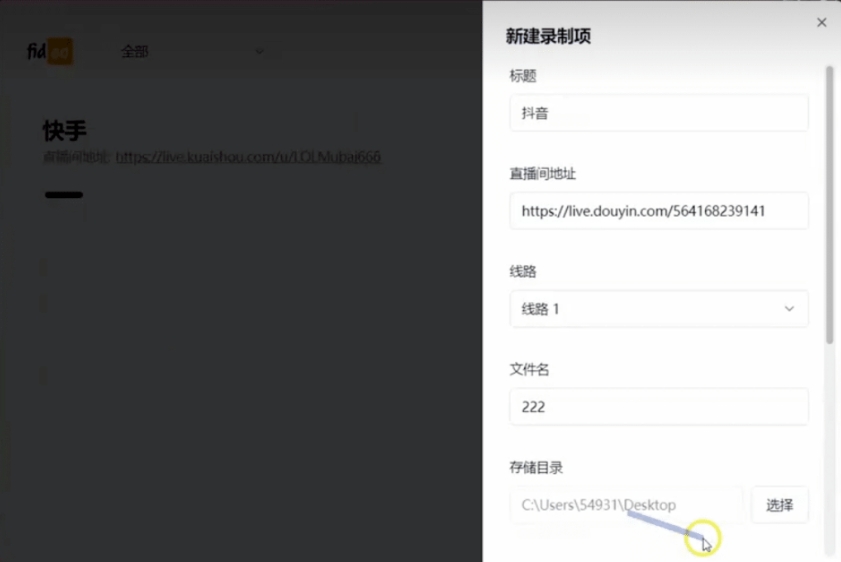
Task: Close the 新建录制项 panel
Action: pyautogui.click(x=821, y=23)
